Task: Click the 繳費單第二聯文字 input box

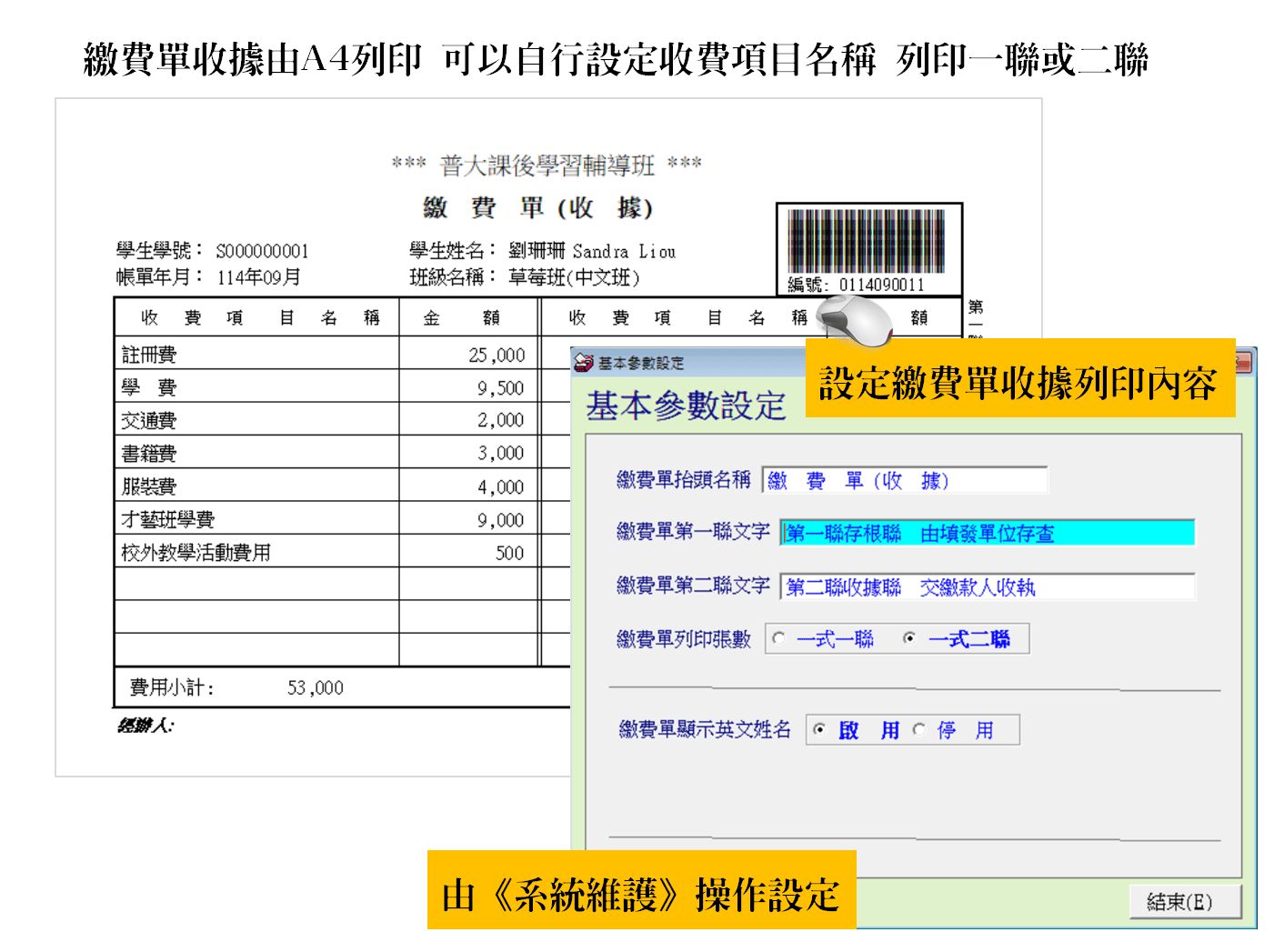Action: coord(987,587)
